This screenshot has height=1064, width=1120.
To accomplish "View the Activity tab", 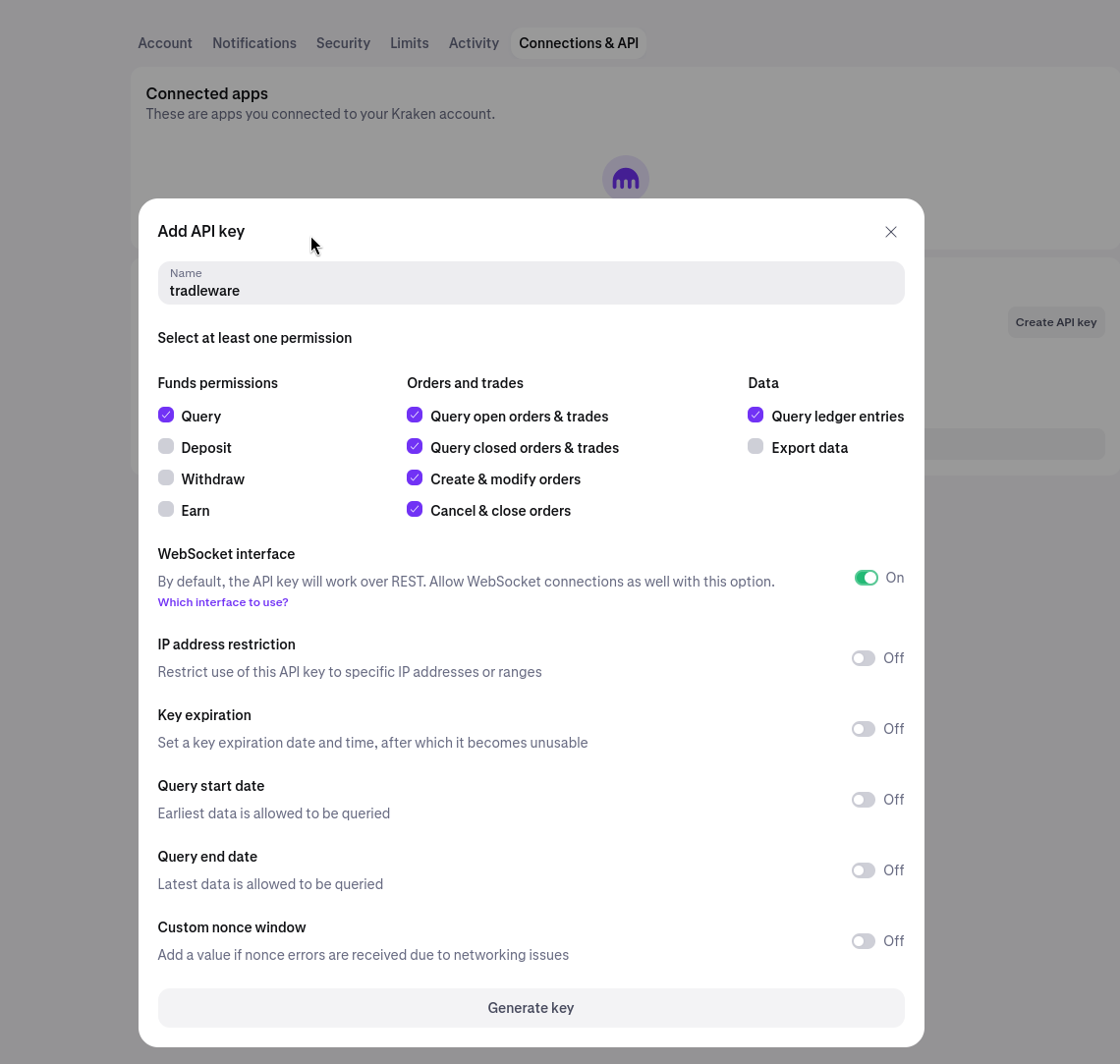I will (x=474, y=43).
